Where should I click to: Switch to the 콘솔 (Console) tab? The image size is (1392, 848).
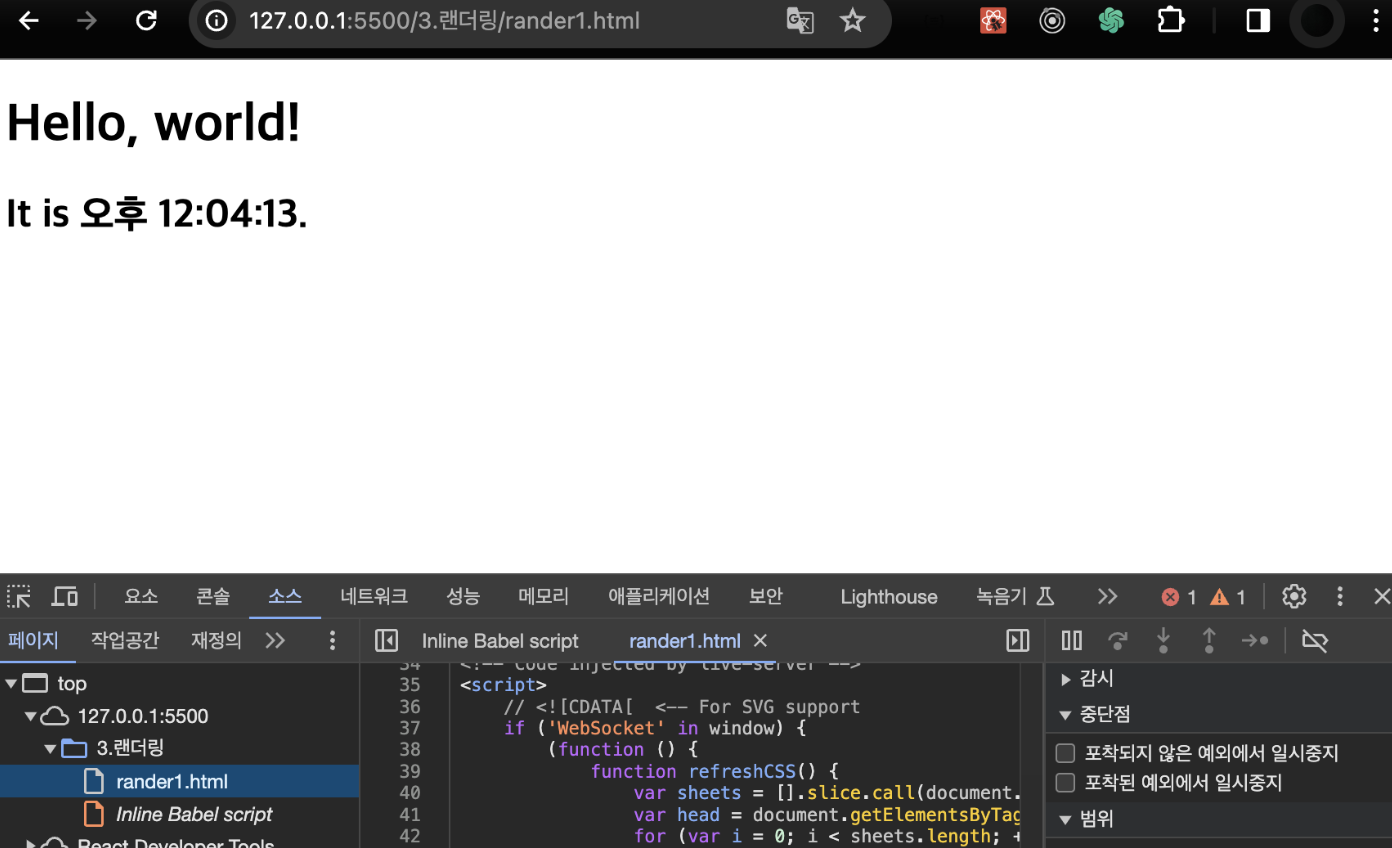(x=213, y=597)
